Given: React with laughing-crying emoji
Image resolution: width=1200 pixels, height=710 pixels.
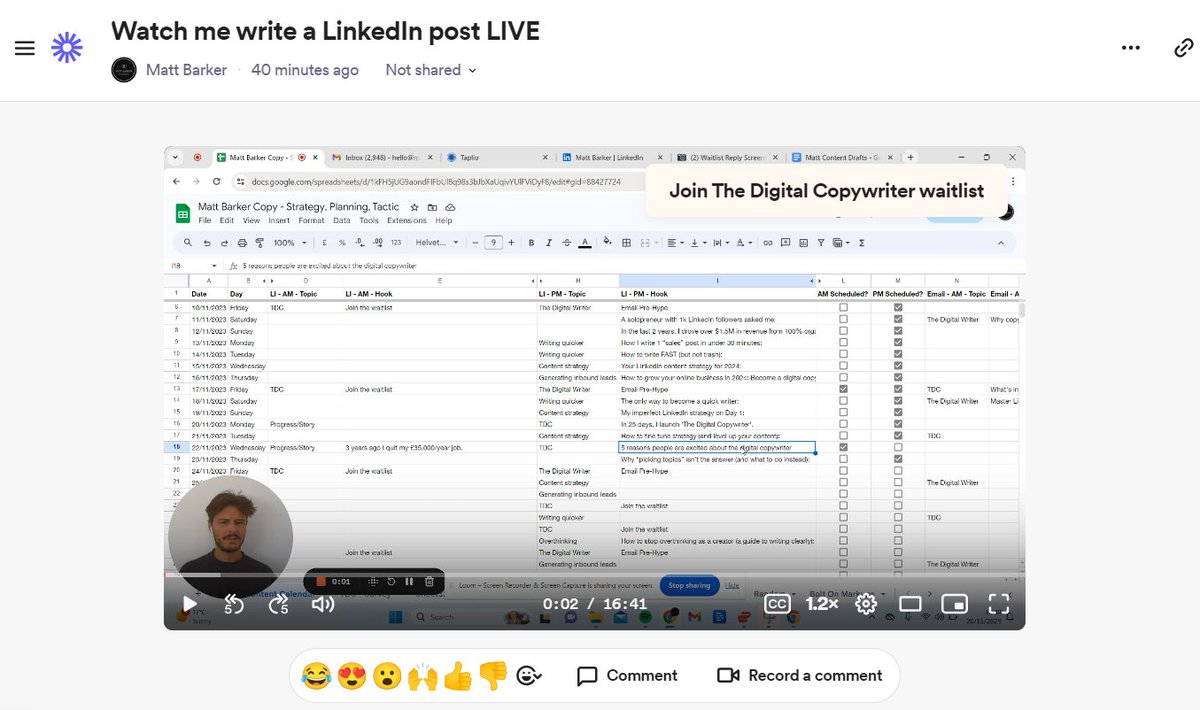Looking at the screenshot, I should 316,676.
